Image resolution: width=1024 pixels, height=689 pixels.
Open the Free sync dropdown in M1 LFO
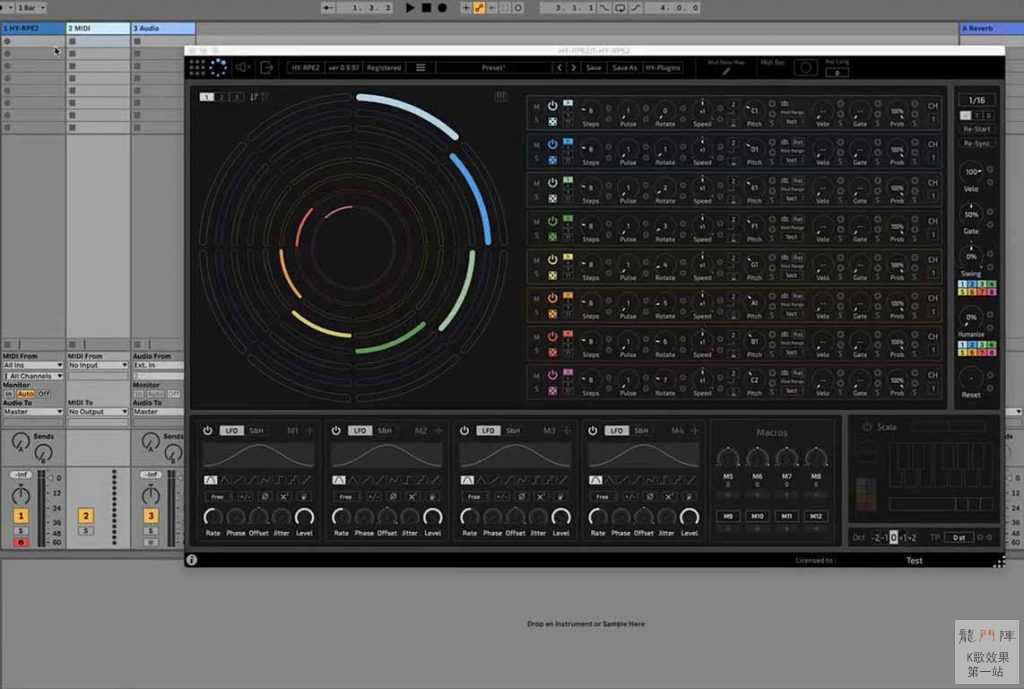(x=217, y=497)
